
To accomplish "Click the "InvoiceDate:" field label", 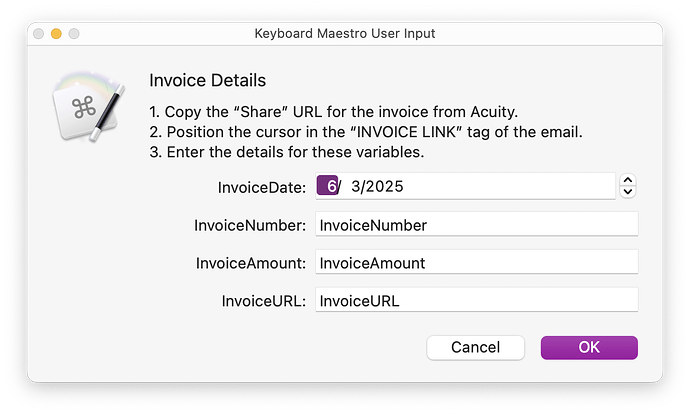I will coord(261,187).
